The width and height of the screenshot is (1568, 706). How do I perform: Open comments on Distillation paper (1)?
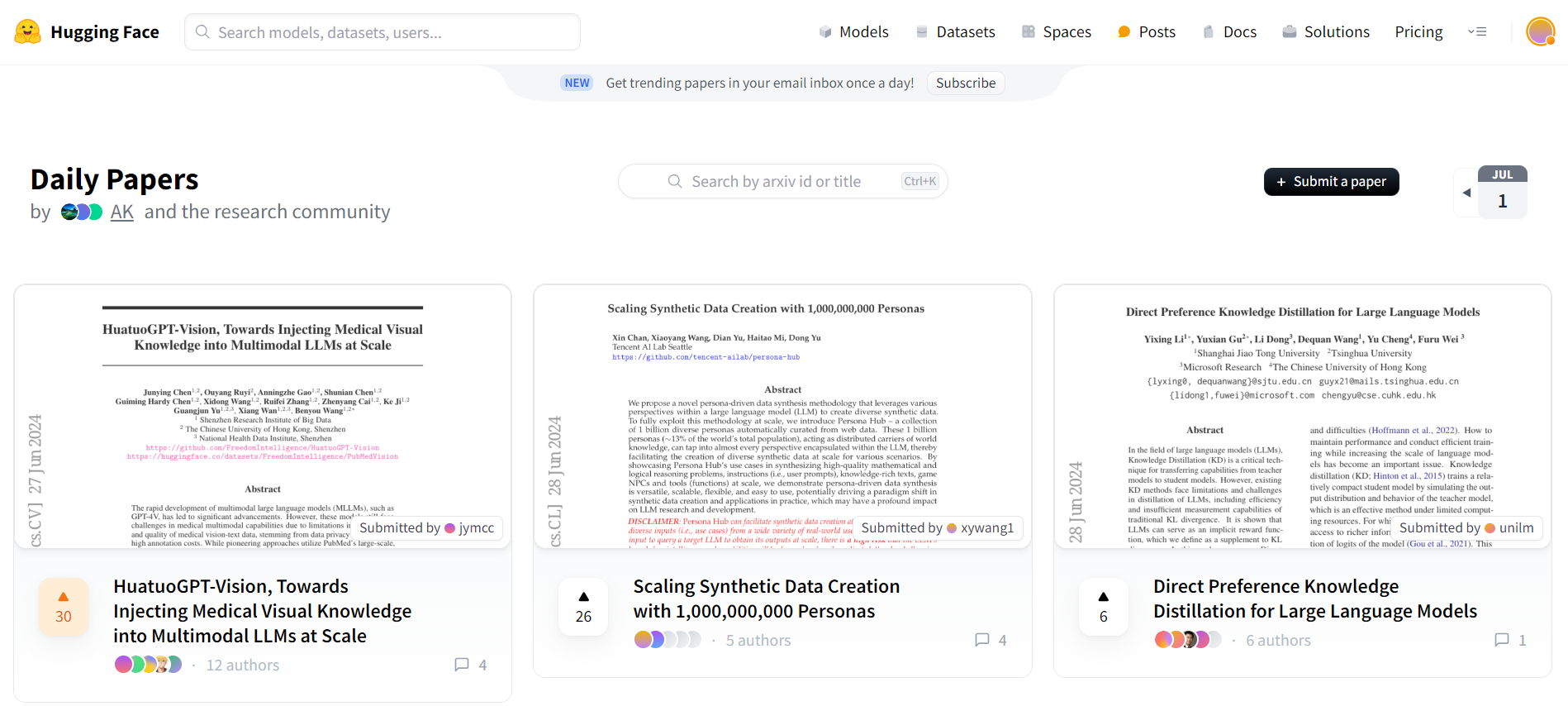click(x=1510, y=640)
